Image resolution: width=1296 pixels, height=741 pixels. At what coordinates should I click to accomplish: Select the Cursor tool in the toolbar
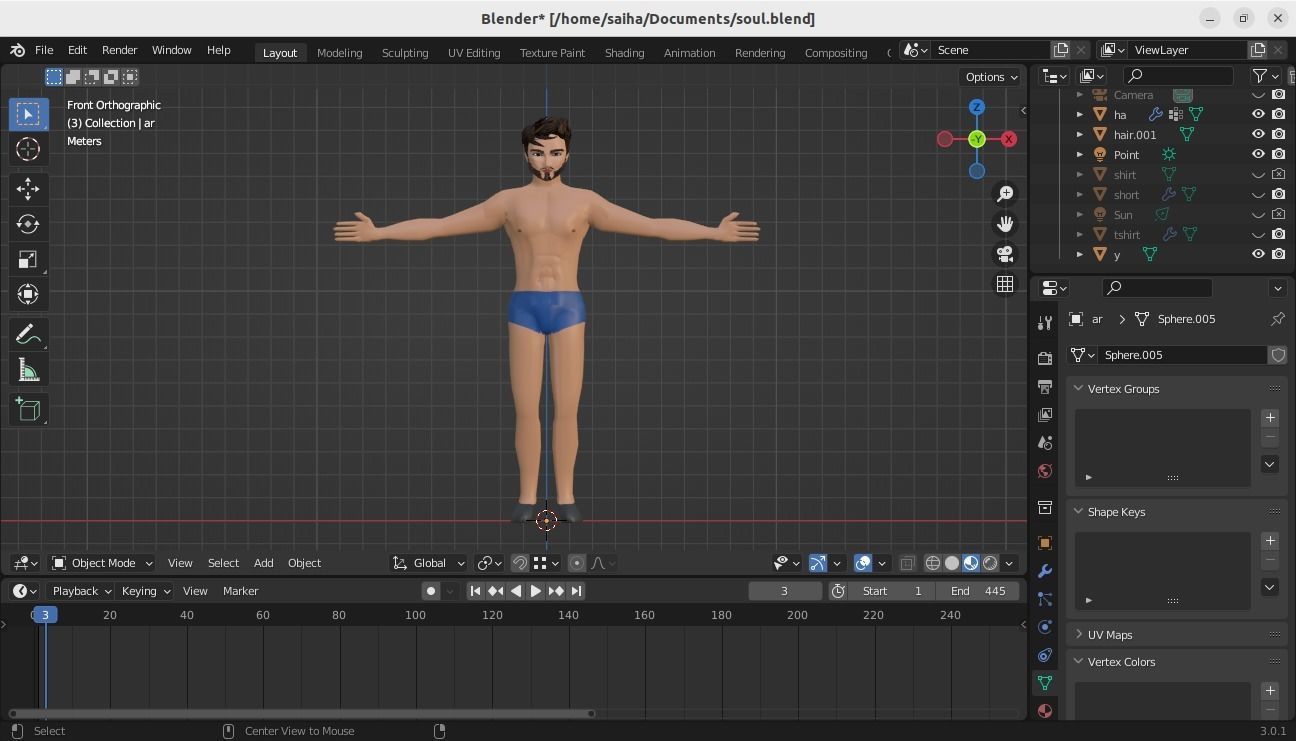(28, 149)
